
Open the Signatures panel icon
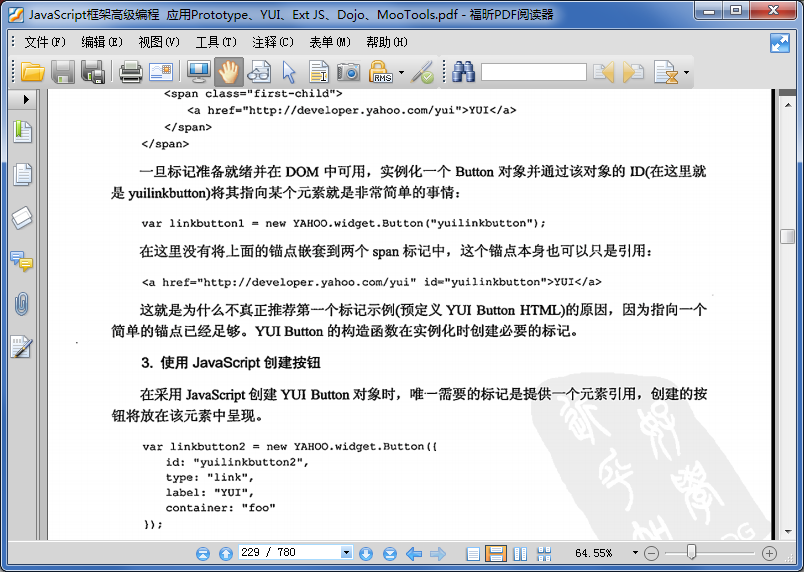(22, 347)
